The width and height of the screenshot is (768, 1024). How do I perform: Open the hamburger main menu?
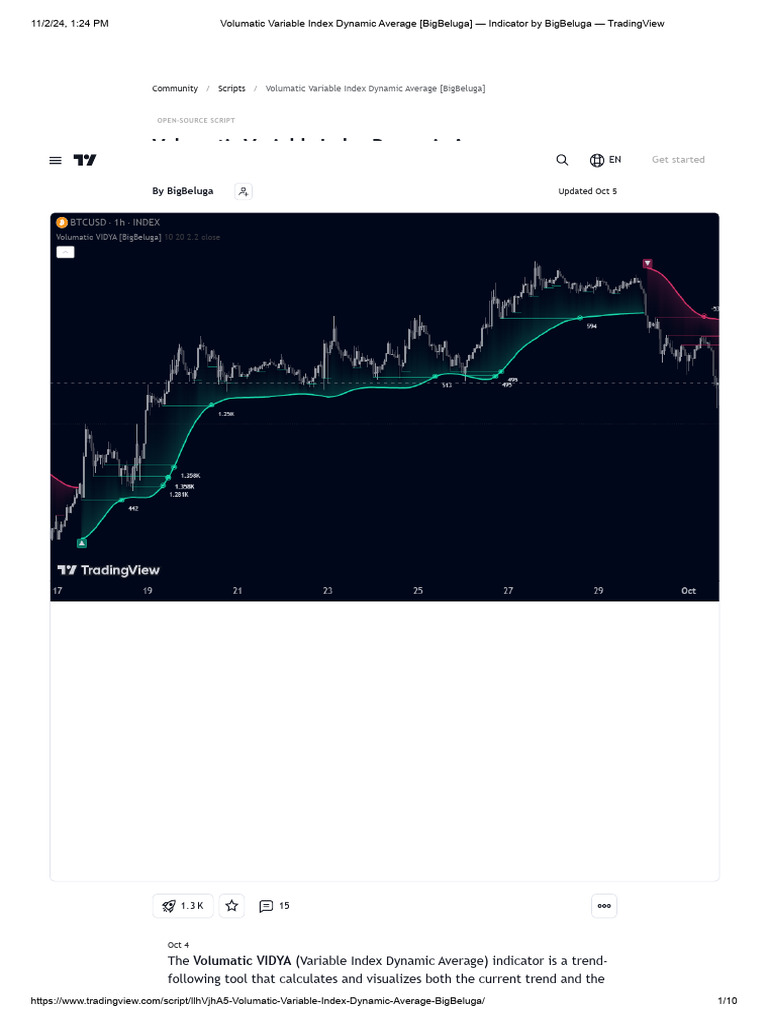point(55,160)
